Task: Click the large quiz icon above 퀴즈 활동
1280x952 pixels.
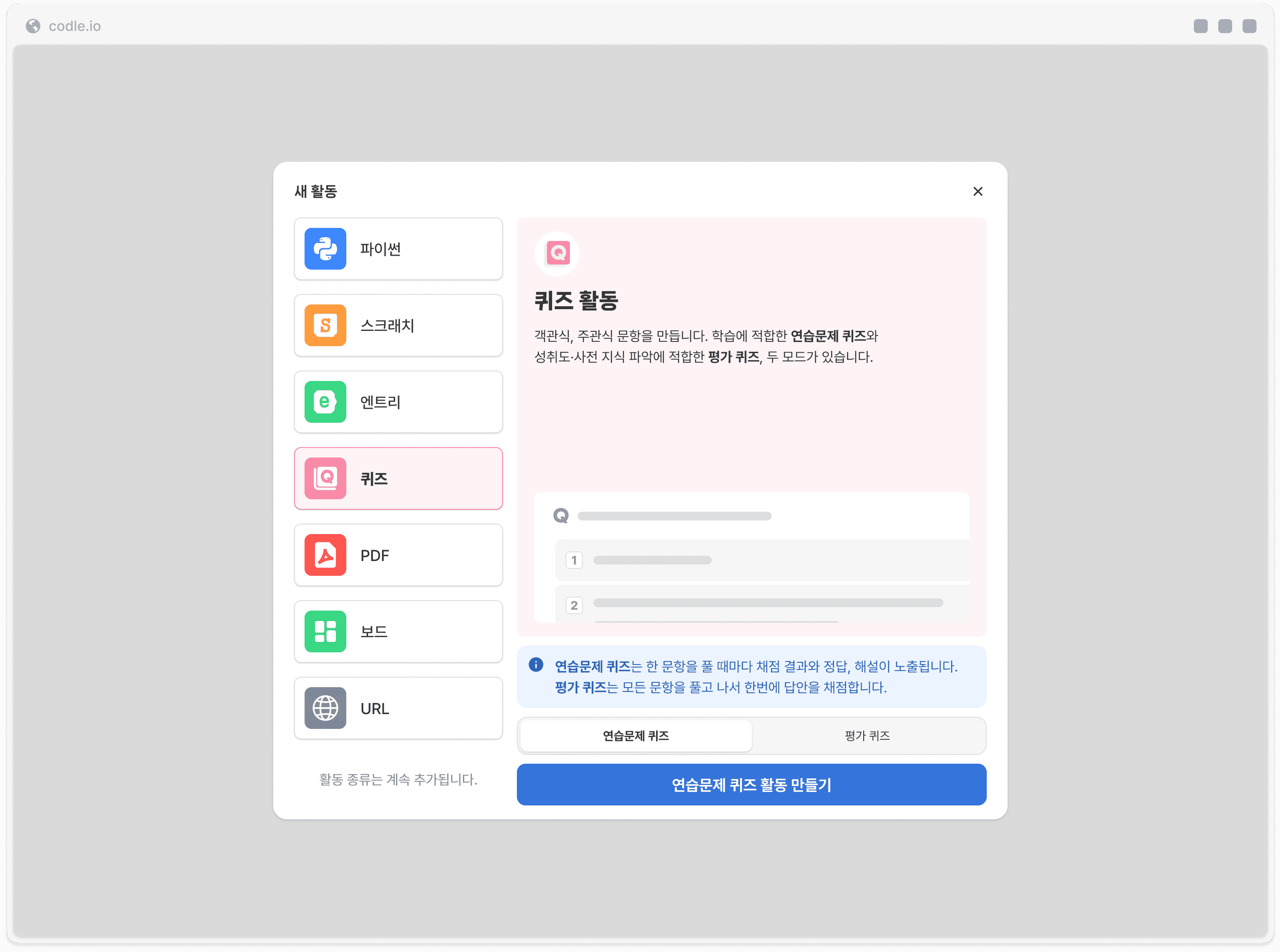Action: click(557, 254)
